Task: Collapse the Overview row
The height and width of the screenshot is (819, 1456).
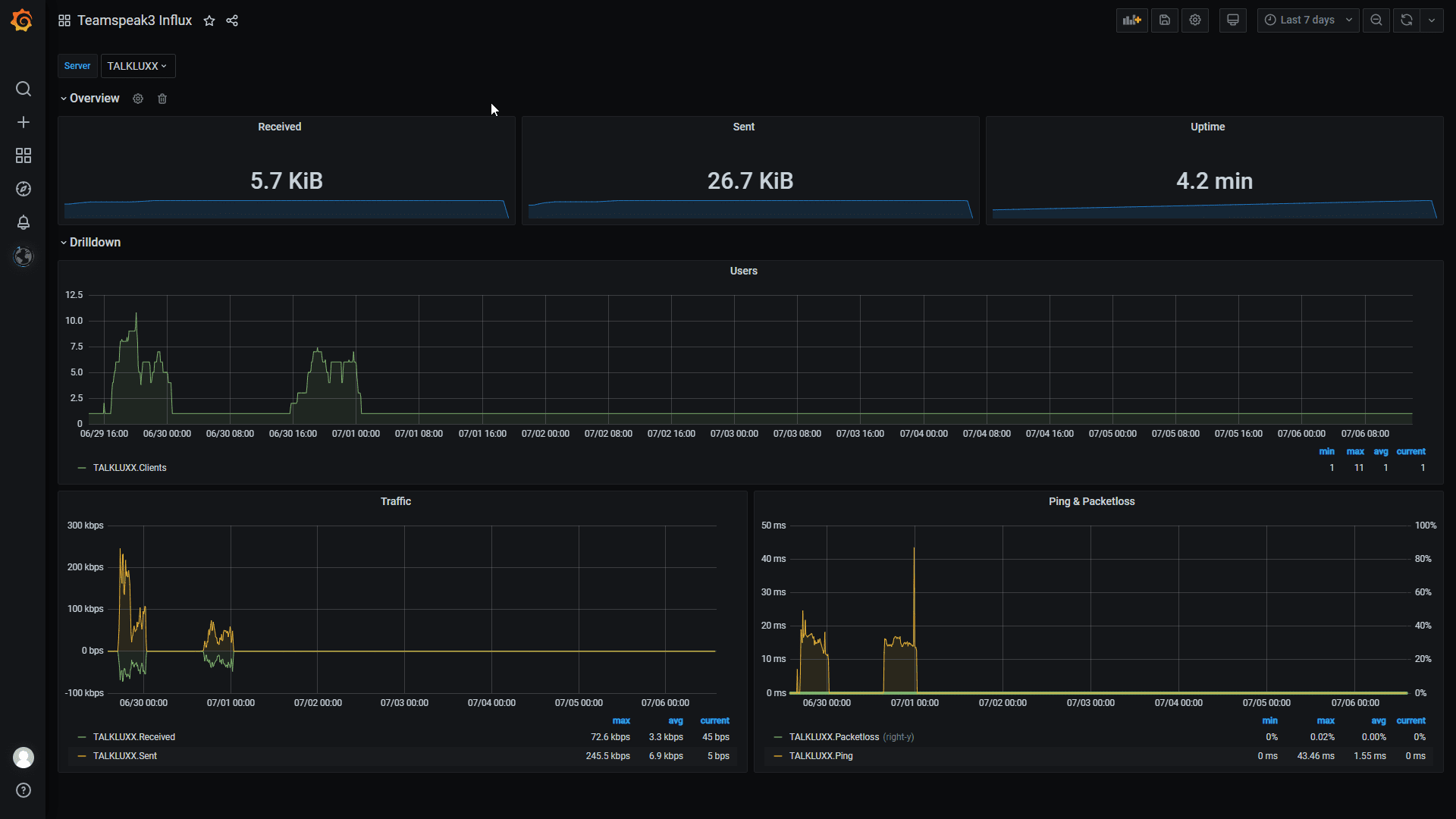Action: click(x=90, y=99)
